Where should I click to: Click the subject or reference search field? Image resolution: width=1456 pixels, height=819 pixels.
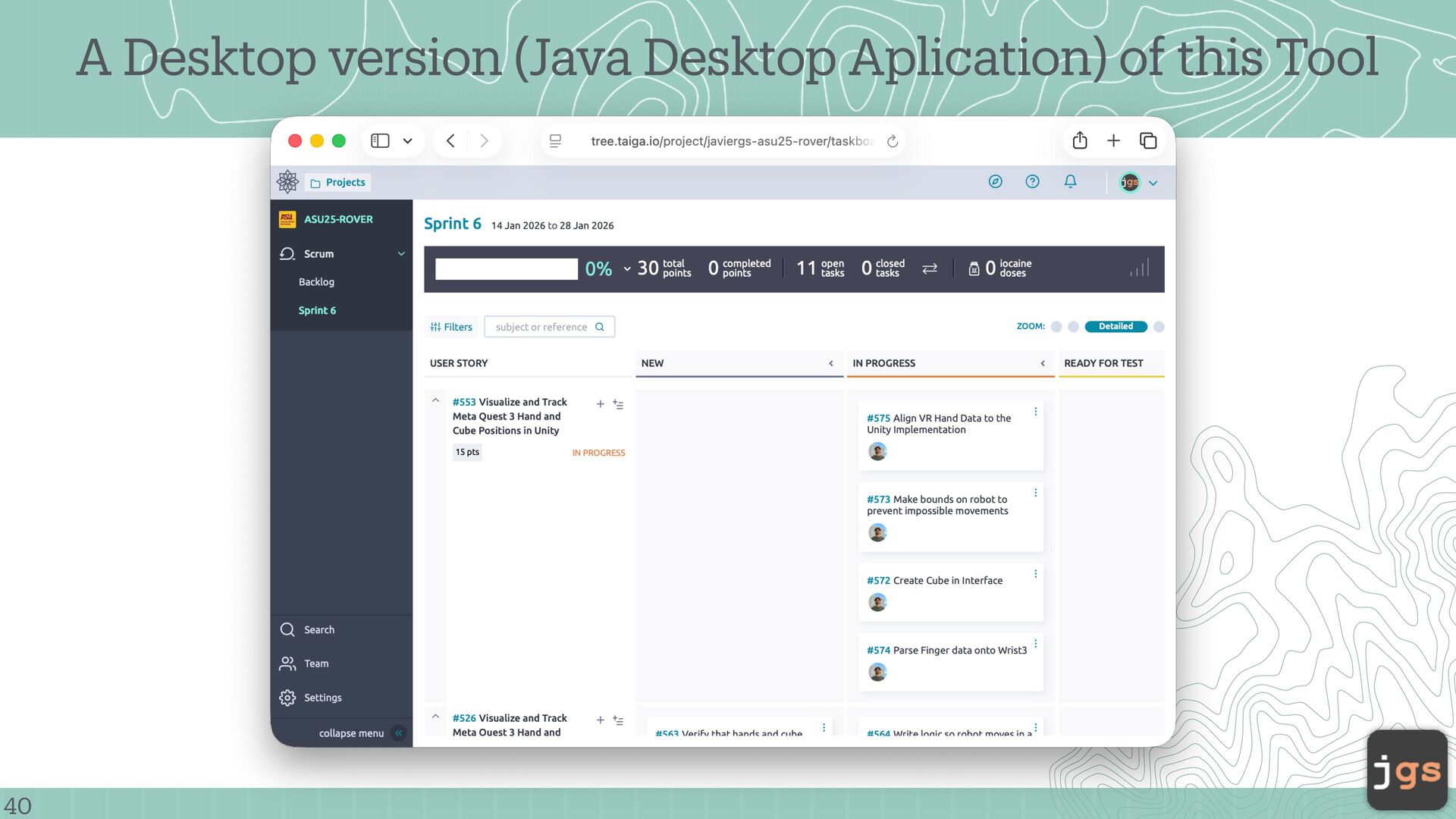click(541, 327)
